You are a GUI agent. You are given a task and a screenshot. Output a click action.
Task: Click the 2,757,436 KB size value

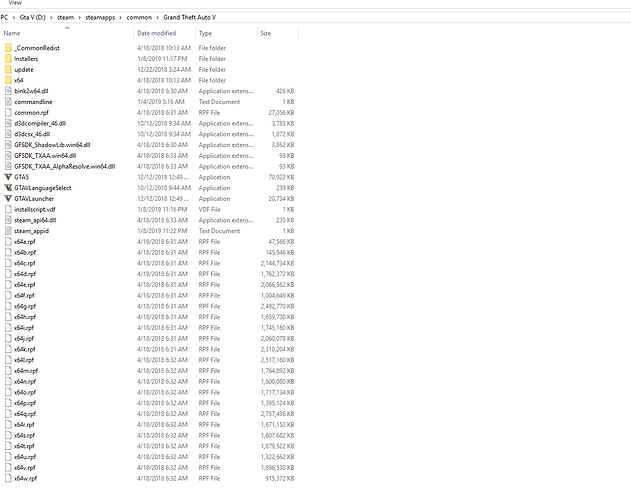click(278, 414)
